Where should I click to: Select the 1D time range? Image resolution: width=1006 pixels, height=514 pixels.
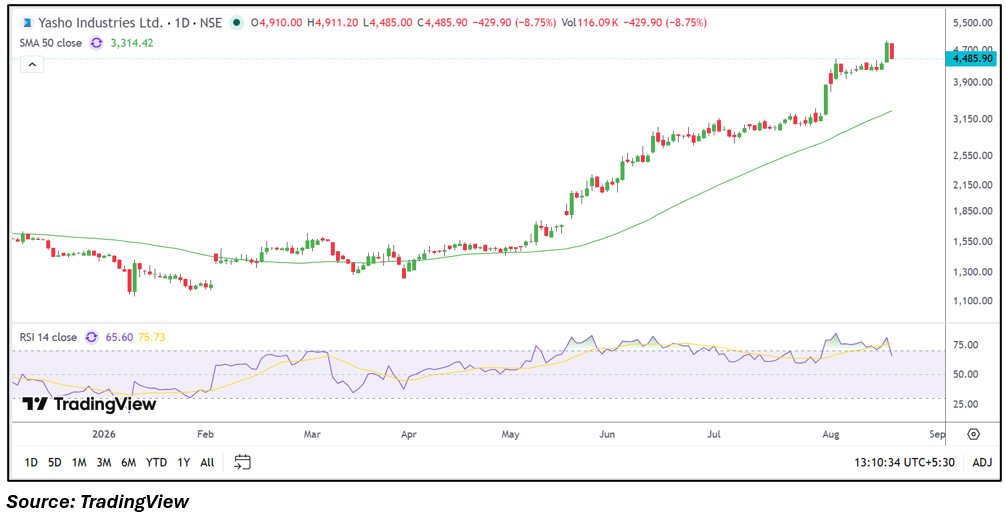point(31,462)
